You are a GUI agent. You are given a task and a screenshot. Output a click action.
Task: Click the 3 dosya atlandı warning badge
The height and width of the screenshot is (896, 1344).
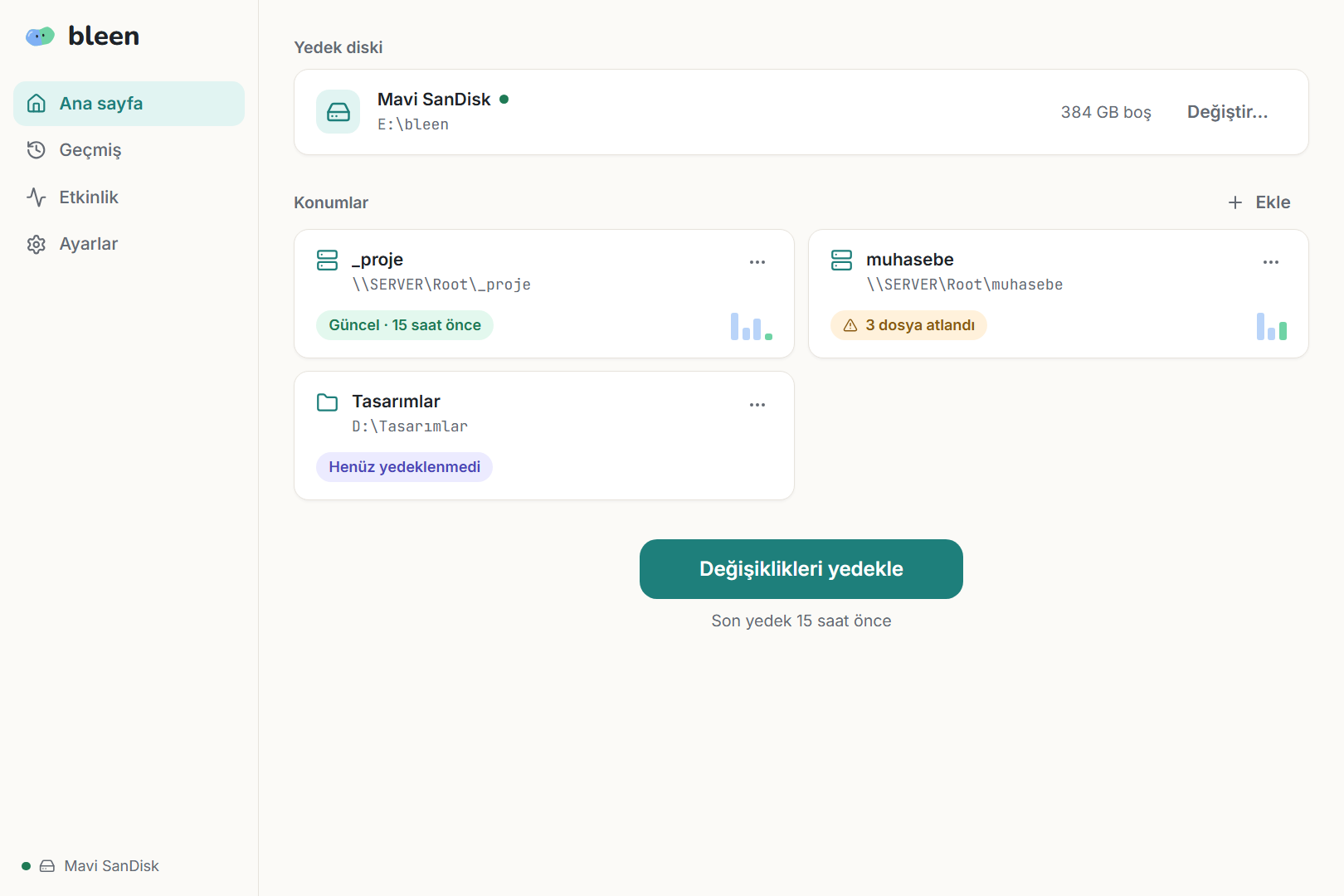[908, 325]
